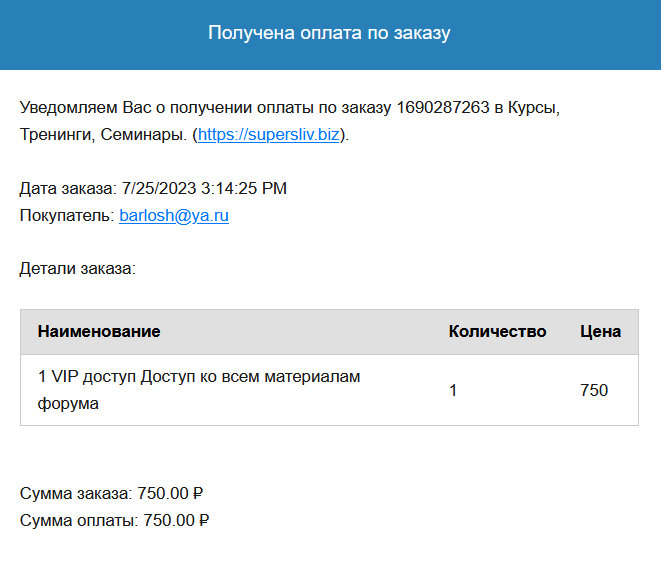
Task: Click the 'Дата заказа' date line
Action: pyautogui.click(x=153, y=188)
